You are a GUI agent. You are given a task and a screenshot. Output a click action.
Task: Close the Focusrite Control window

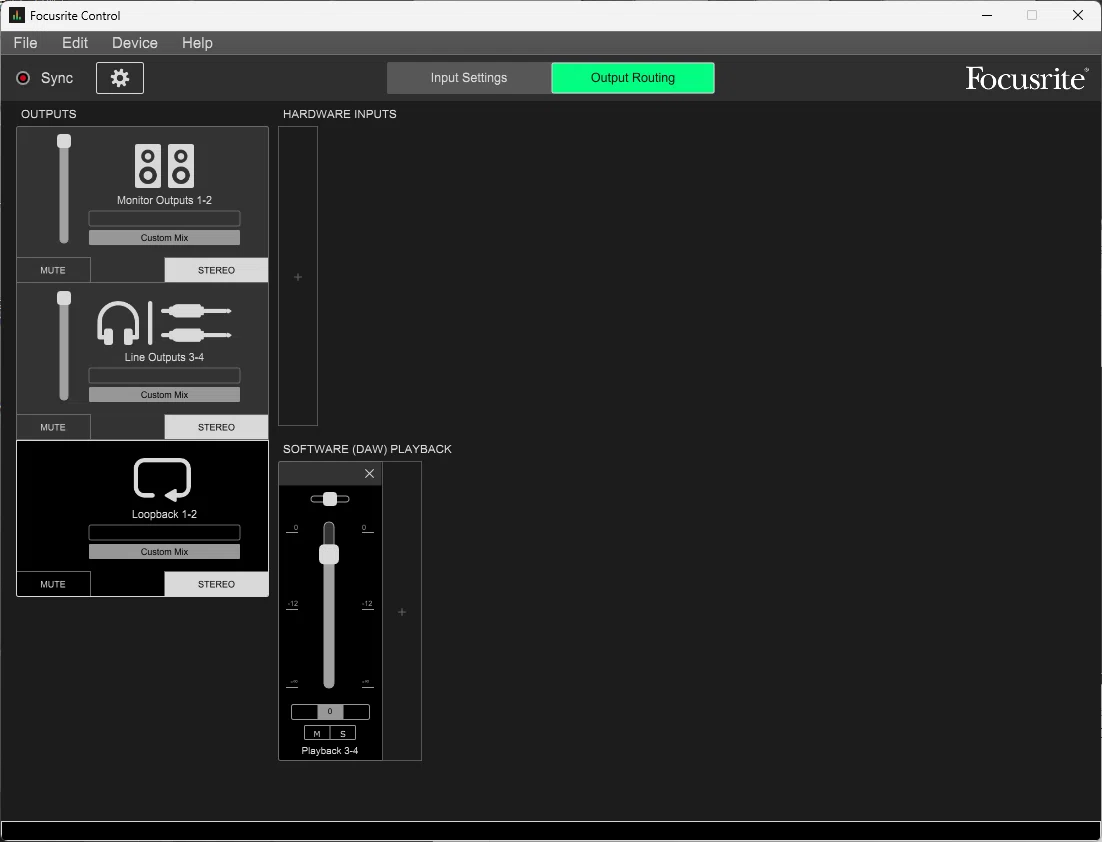1077,15
